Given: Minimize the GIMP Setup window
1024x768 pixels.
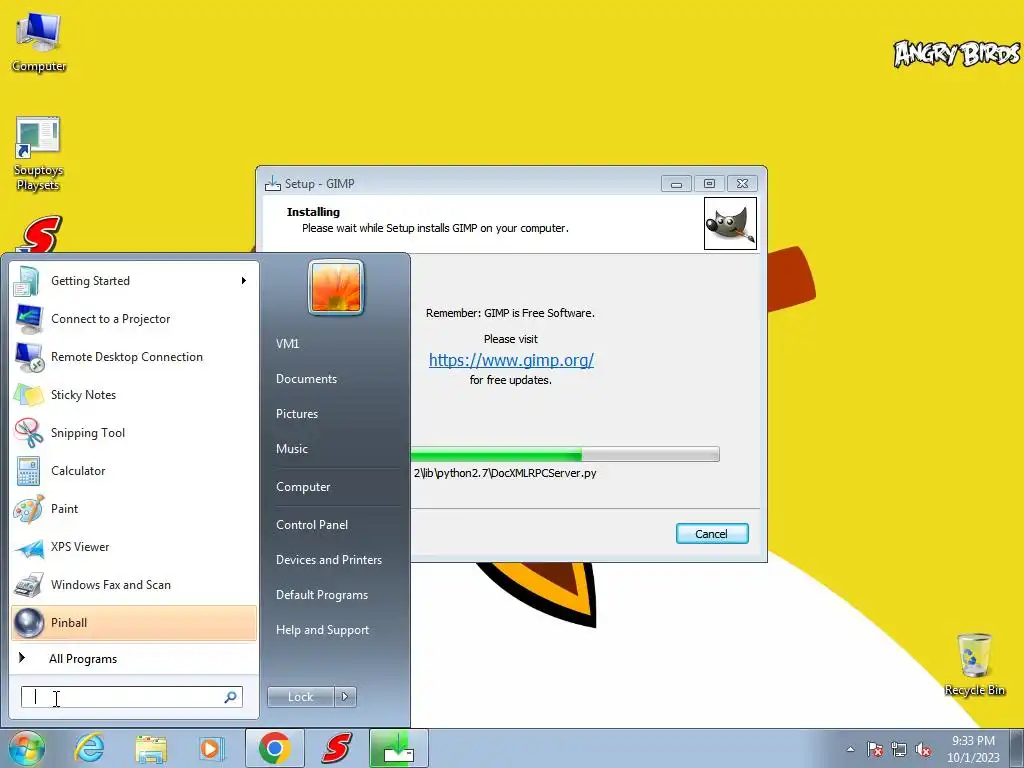Looking at the screenshot, I should click(676, 184).
